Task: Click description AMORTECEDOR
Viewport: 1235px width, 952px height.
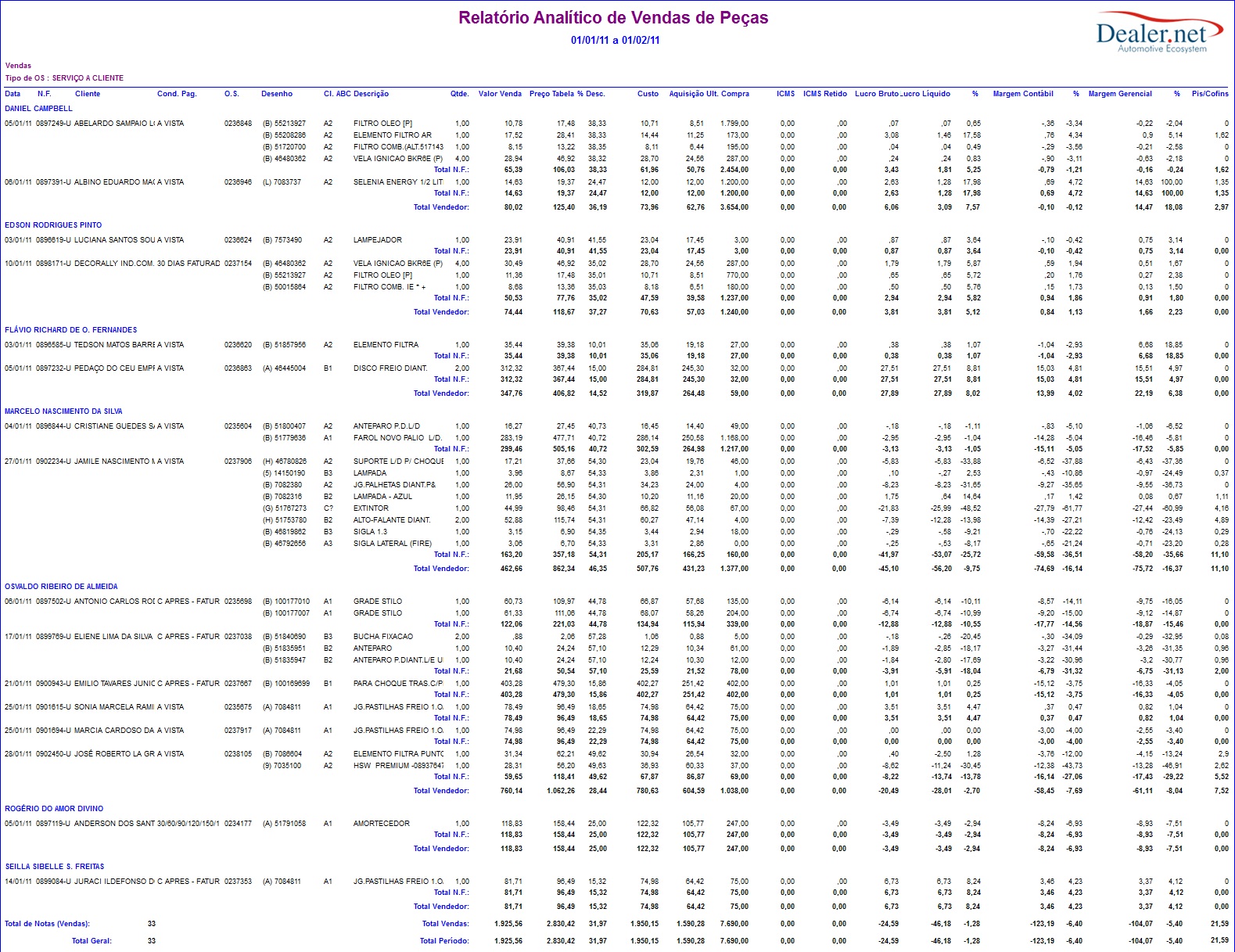Action: pyautogui.click(x=381, y=824)
